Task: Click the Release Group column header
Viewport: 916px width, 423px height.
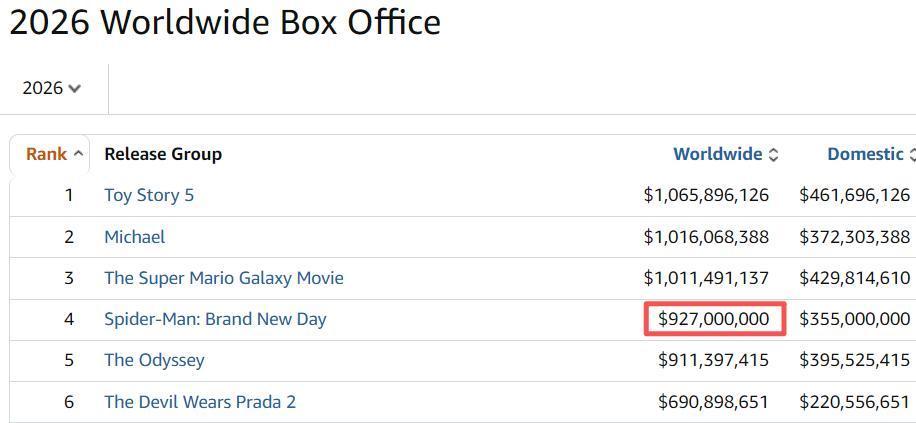Action: (163, 154)
